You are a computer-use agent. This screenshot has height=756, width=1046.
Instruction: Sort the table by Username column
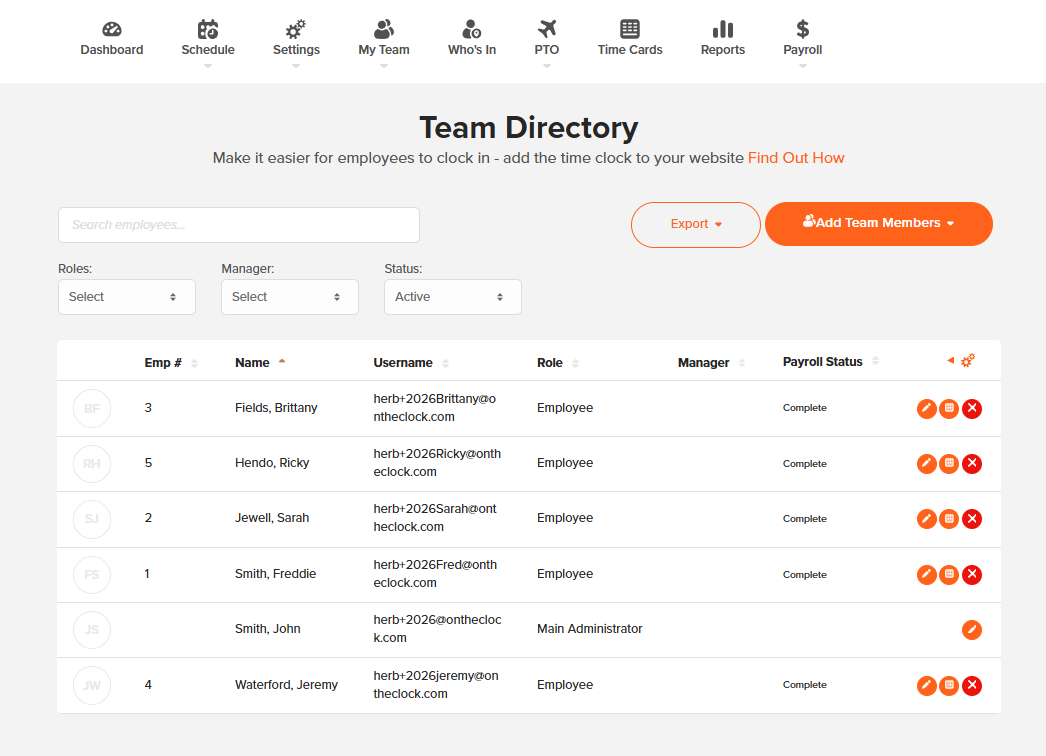(x=411, y=363)
